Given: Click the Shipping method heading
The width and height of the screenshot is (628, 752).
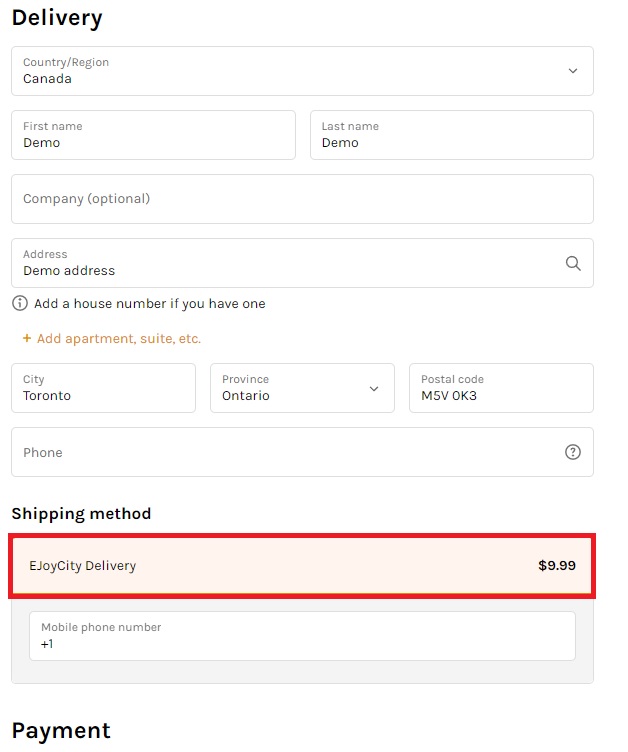Looking at the screenshot, I should pyautogui.click(x=81, y=514).
